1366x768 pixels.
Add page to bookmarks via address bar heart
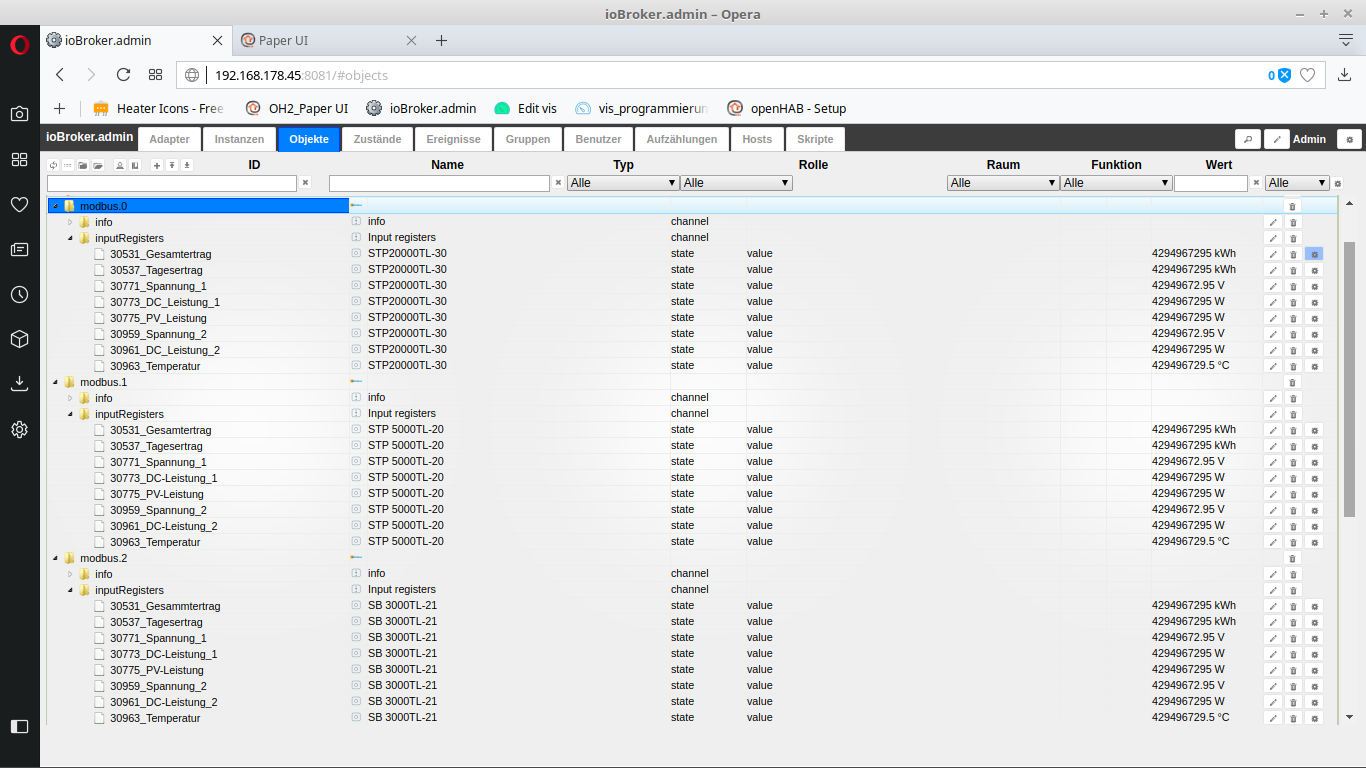point(1307,75)
